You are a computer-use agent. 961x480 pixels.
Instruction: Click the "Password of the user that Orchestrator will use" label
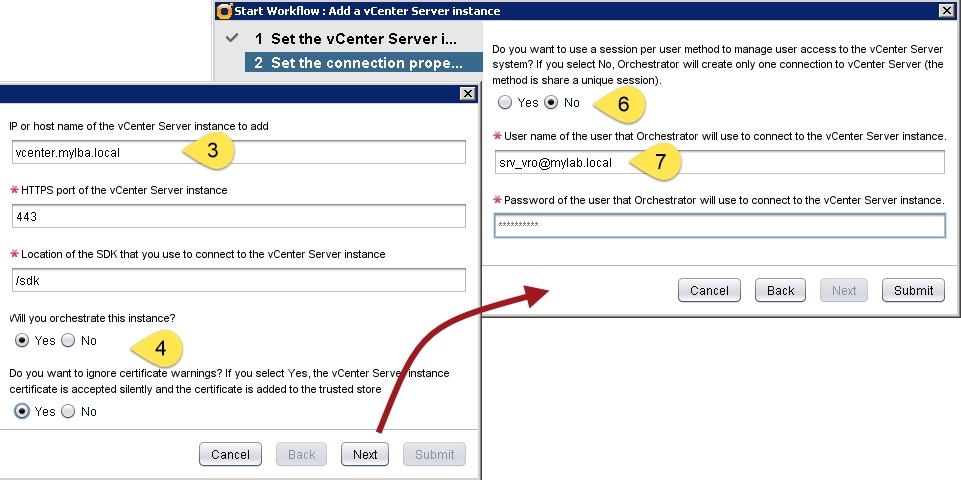[x=723, y=200]
